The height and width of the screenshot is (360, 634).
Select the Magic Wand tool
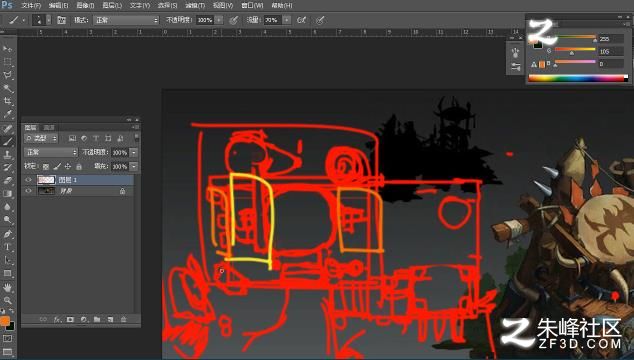pos(7,88)
